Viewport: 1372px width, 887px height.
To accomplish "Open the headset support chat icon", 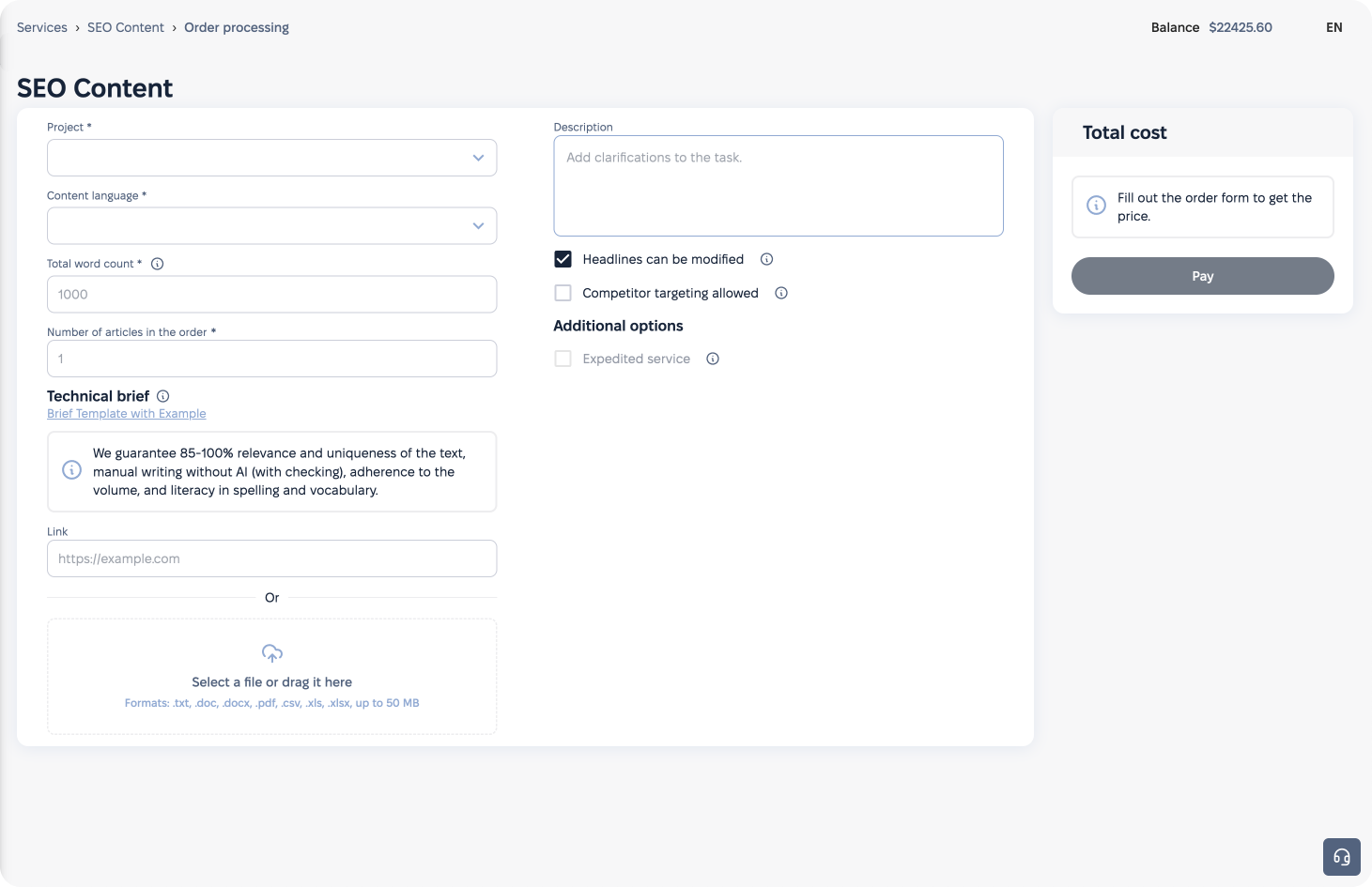I will pos(1341,857).
